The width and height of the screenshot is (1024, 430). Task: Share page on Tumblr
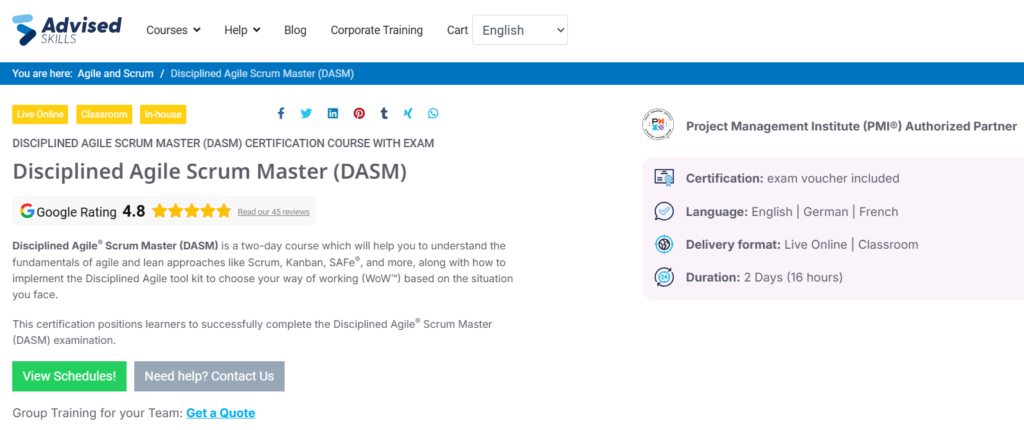click(x=384, y=114)
